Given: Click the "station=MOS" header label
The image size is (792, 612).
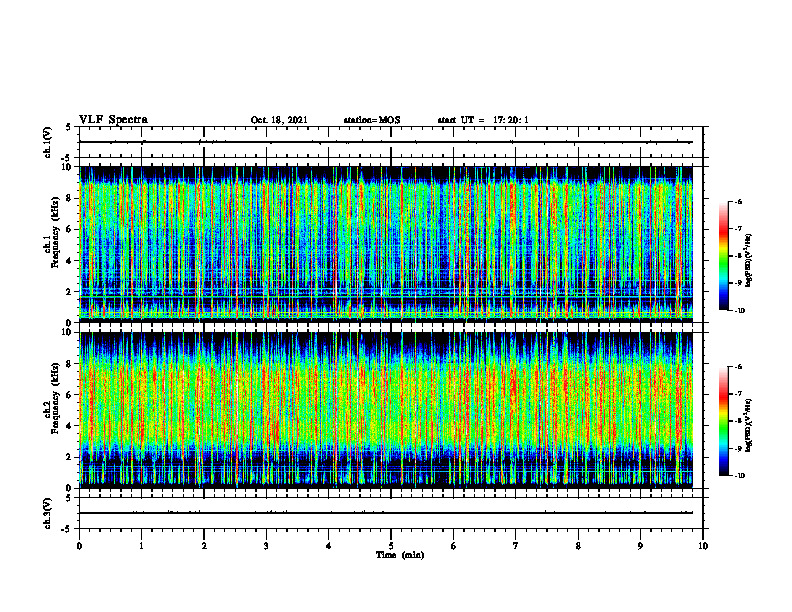Looking at the screenshot, I should pos(372,120).
